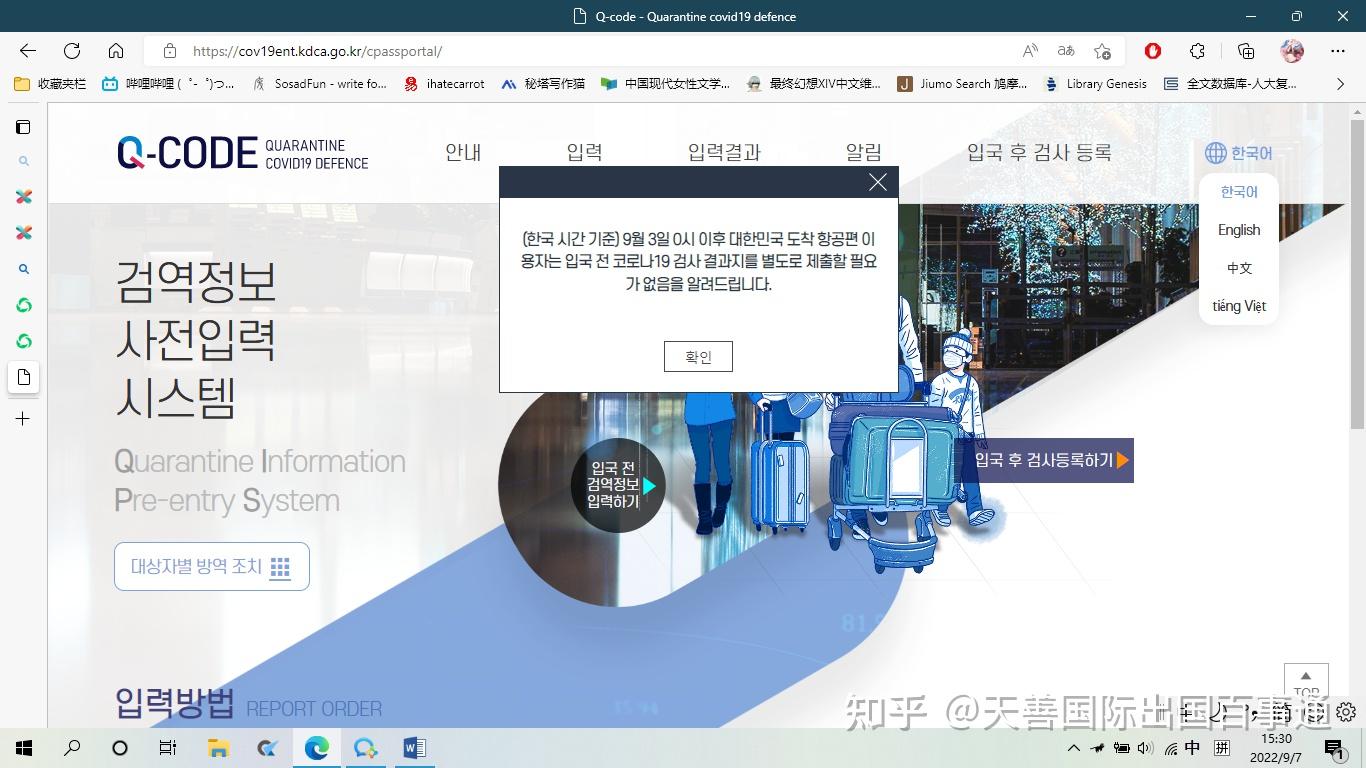Open the SosadFun bookmark
This screenshot has width=1366, height=768.
(x=319, y=84)
